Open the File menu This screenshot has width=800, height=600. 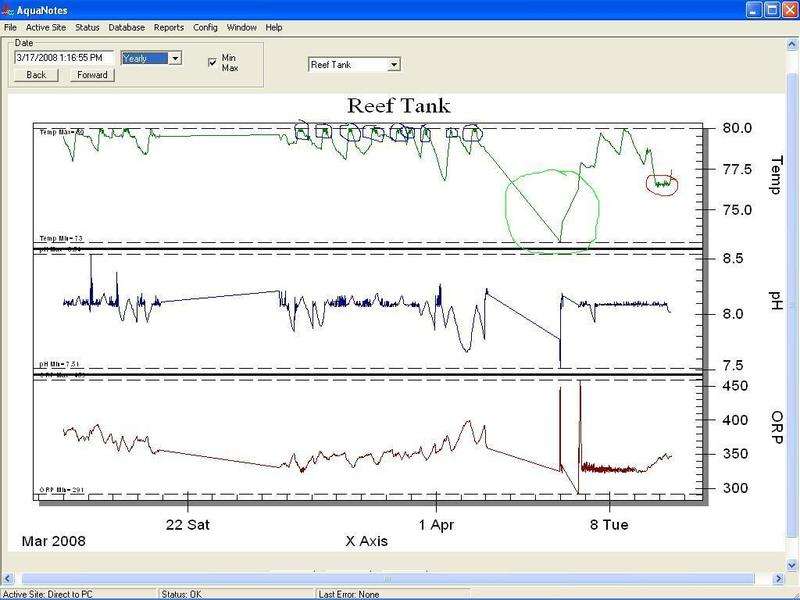(10, 27)
